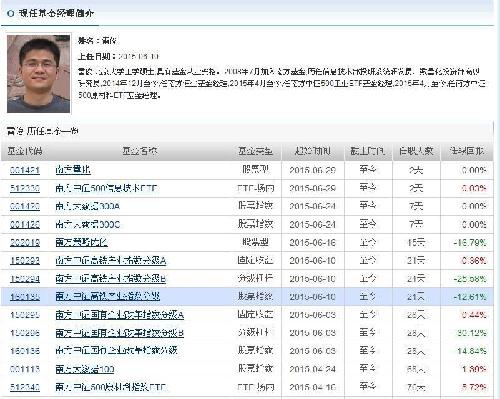Click ETF-场内 type in row 512330
Image resolution: width=500 pixels, height=399 pixels.
click(255, 188)
